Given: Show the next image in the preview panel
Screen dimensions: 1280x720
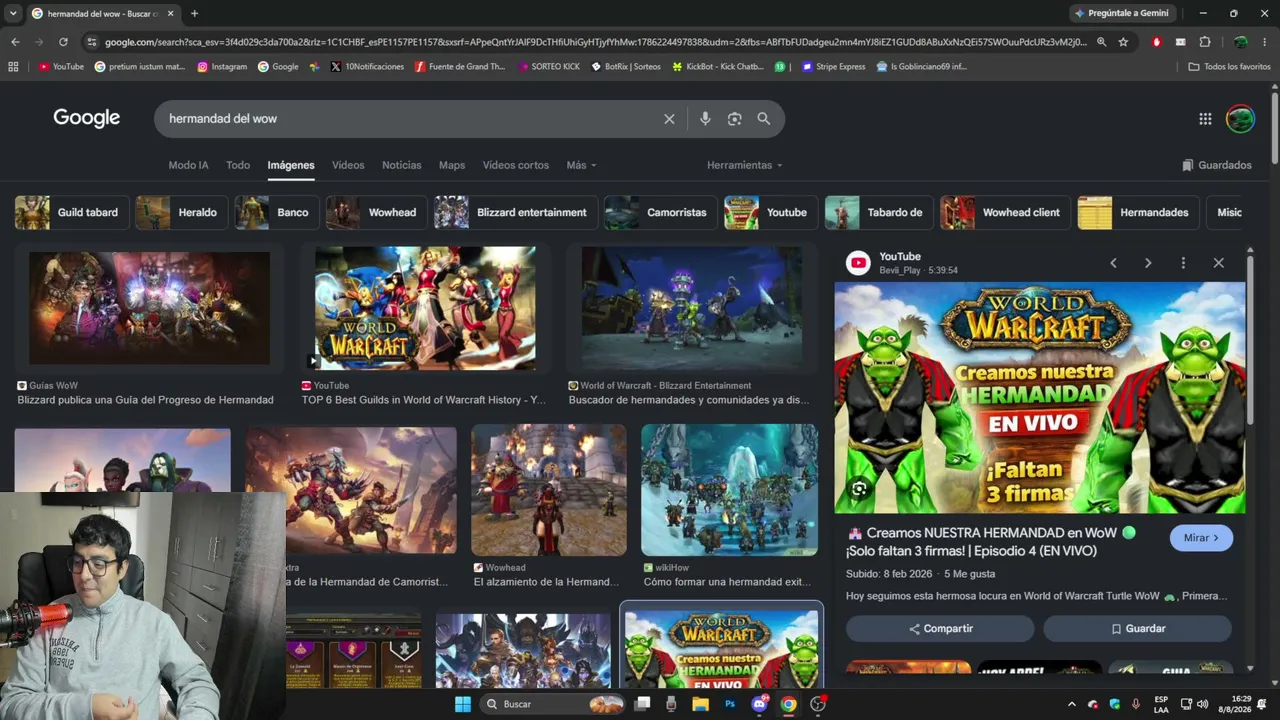Looking at the screenshot, I should pos(1148,263).
